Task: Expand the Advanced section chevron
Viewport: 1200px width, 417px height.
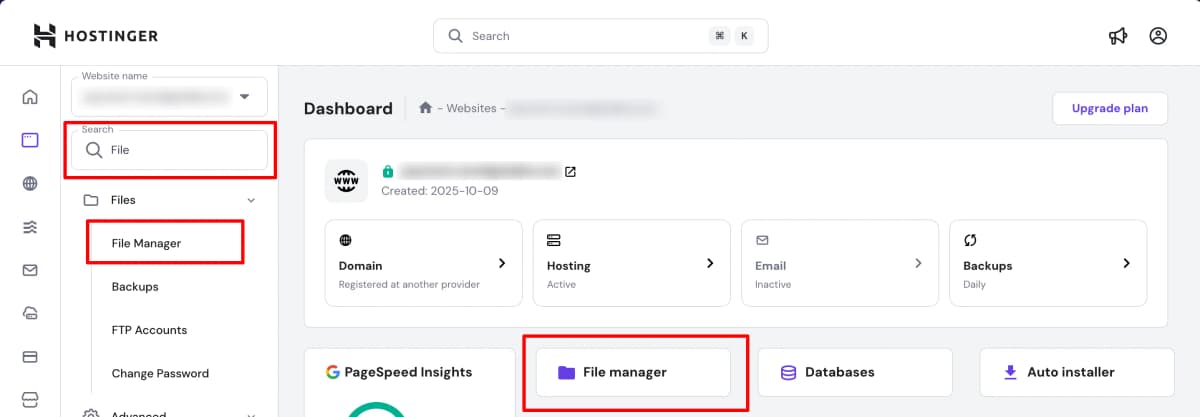Action: tap(251, 414)
